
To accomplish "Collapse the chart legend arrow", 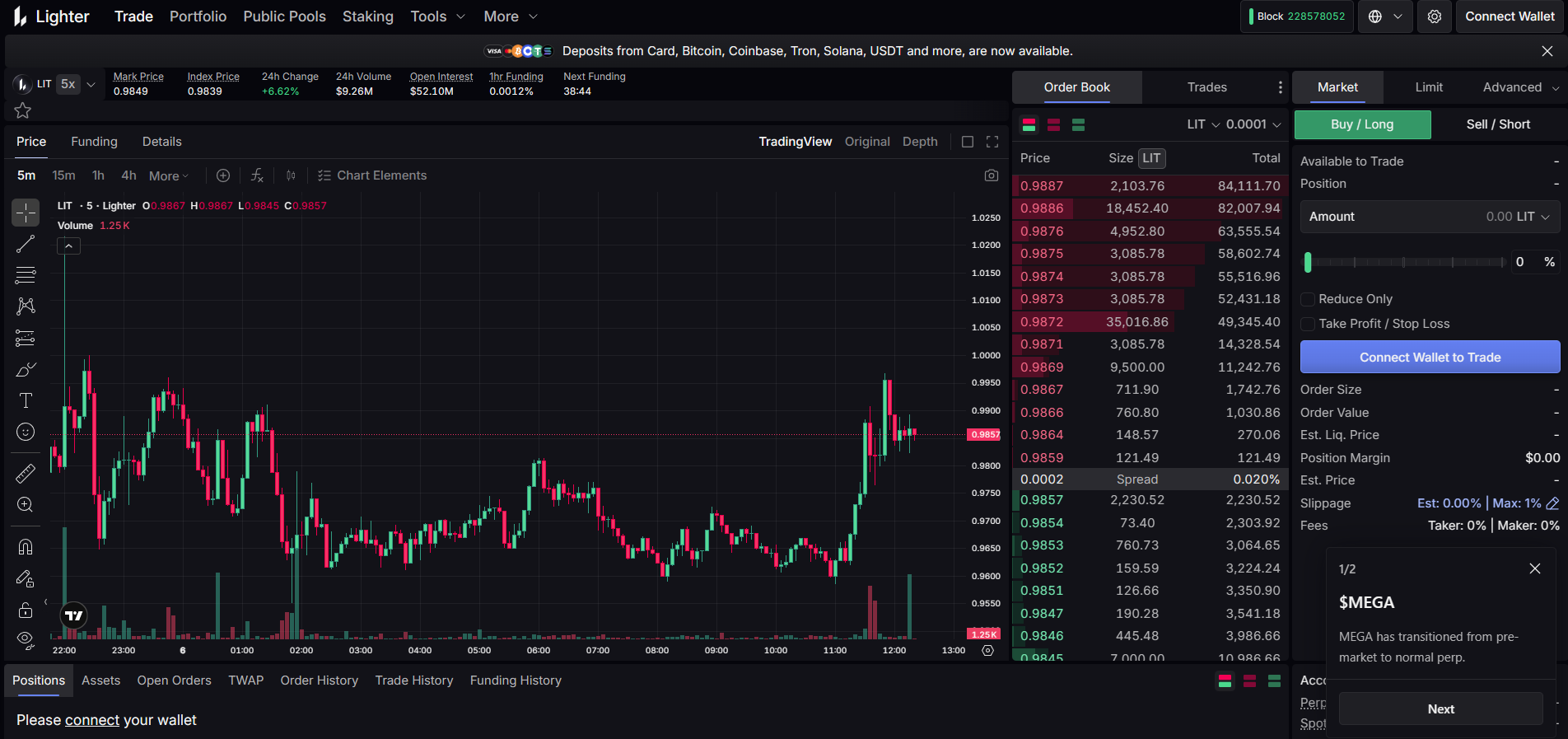I will [x=68, y=246].
